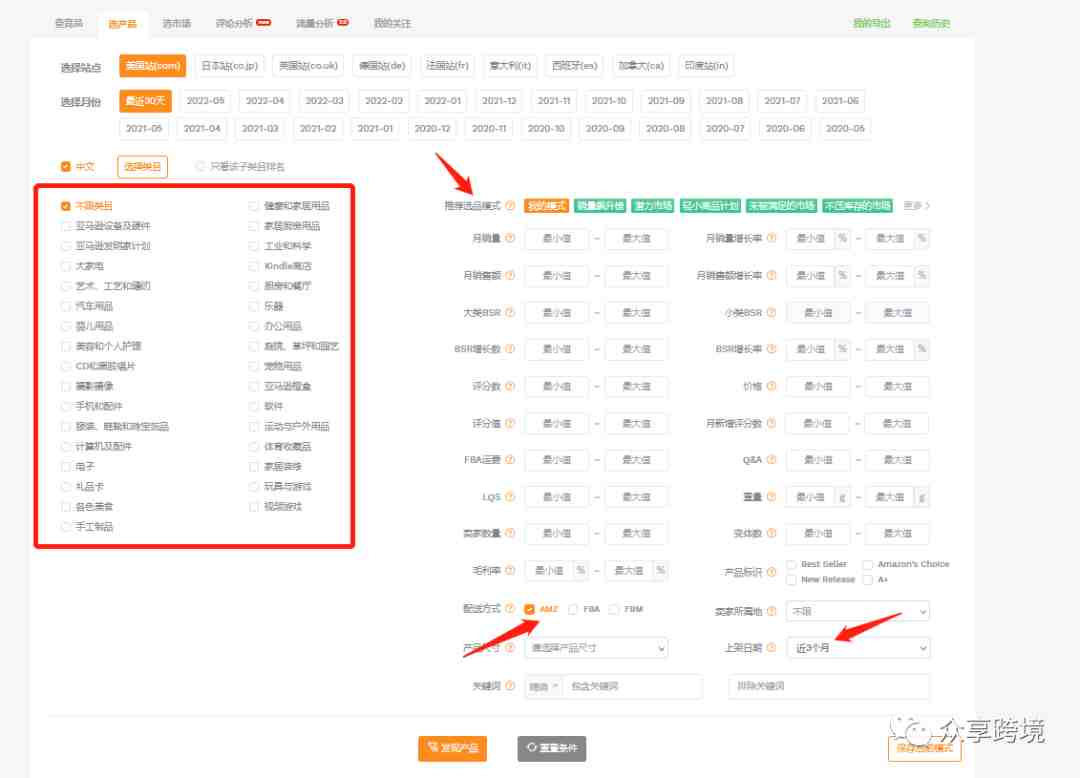The image size is (1080, 778).
Task: Open help icon beside BSR增长数 label
Action: 510,349
